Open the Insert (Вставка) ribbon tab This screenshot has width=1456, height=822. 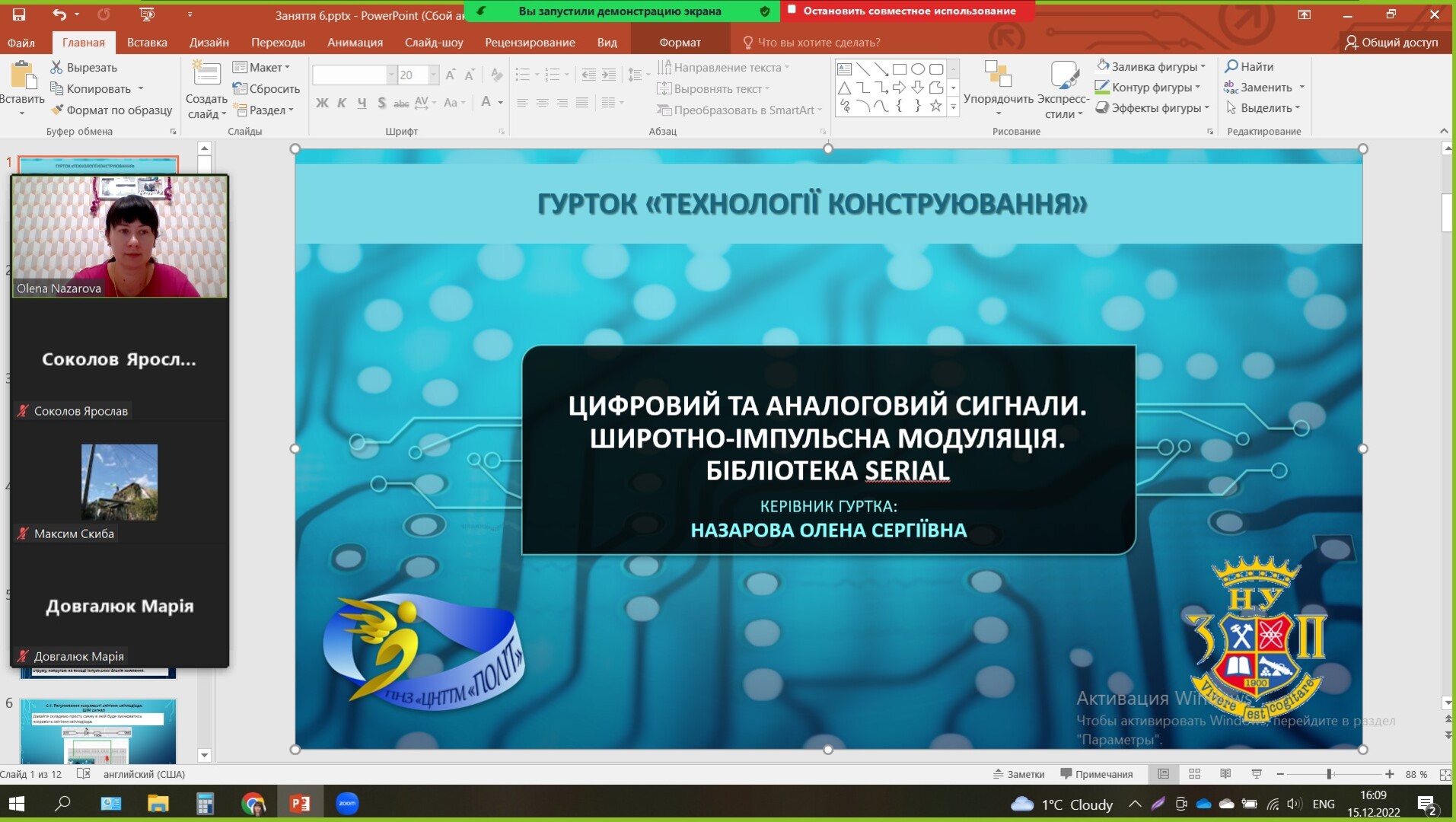tap(147, 43)
